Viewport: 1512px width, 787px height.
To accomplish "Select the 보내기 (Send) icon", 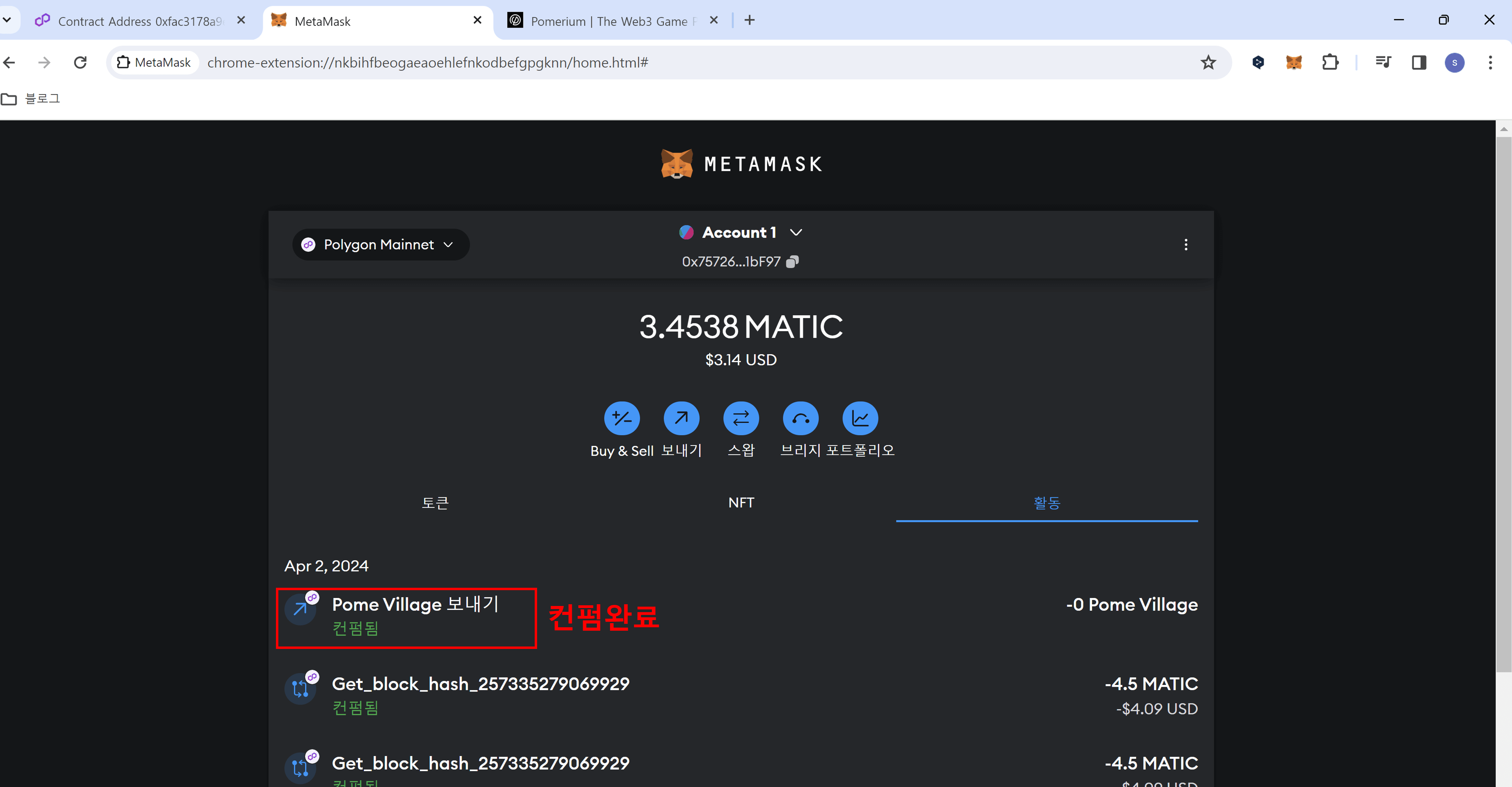I will (x=681, y=418).
